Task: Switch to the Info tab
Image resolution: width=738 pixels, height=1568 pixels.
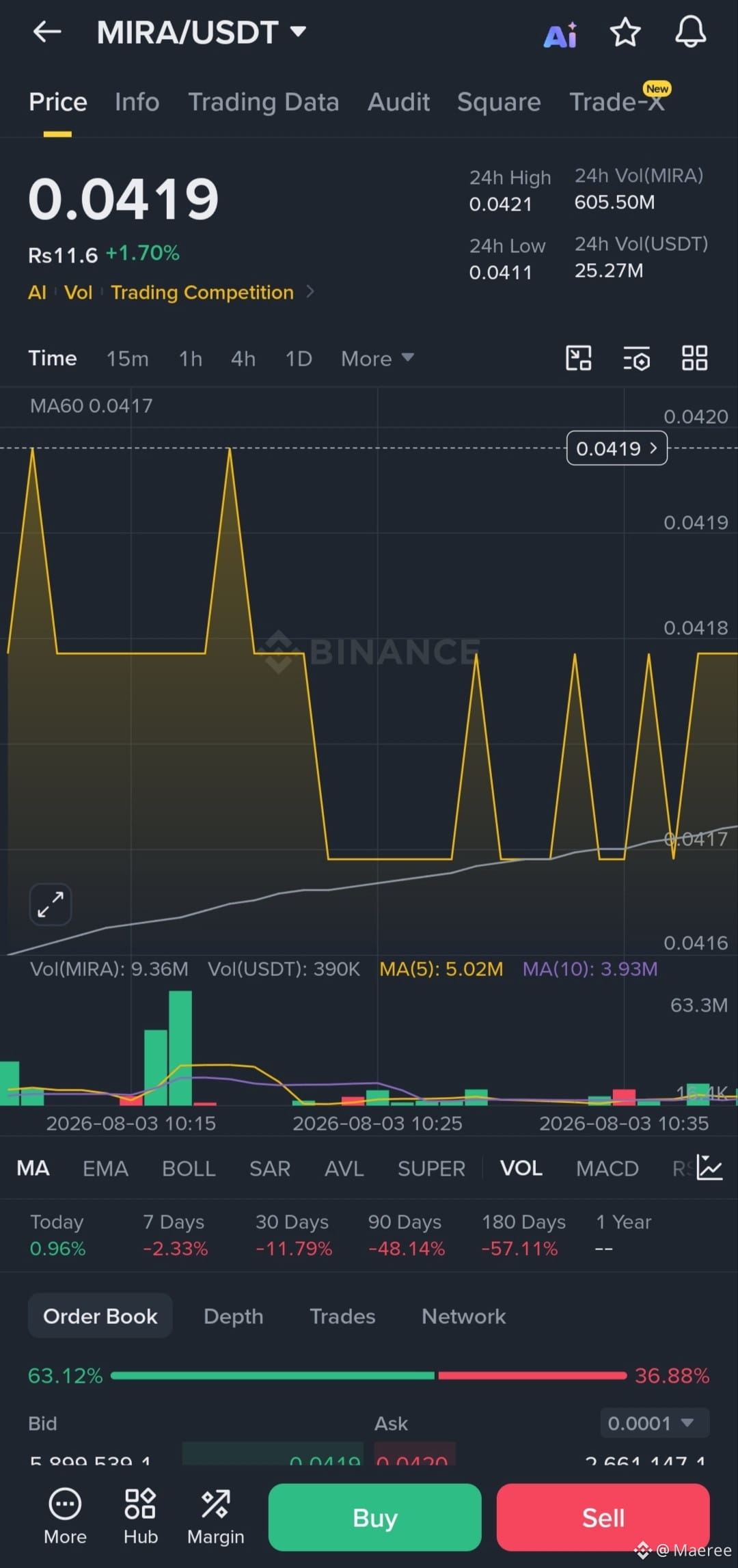Action: pyautogui.click(x=137, y=102)
